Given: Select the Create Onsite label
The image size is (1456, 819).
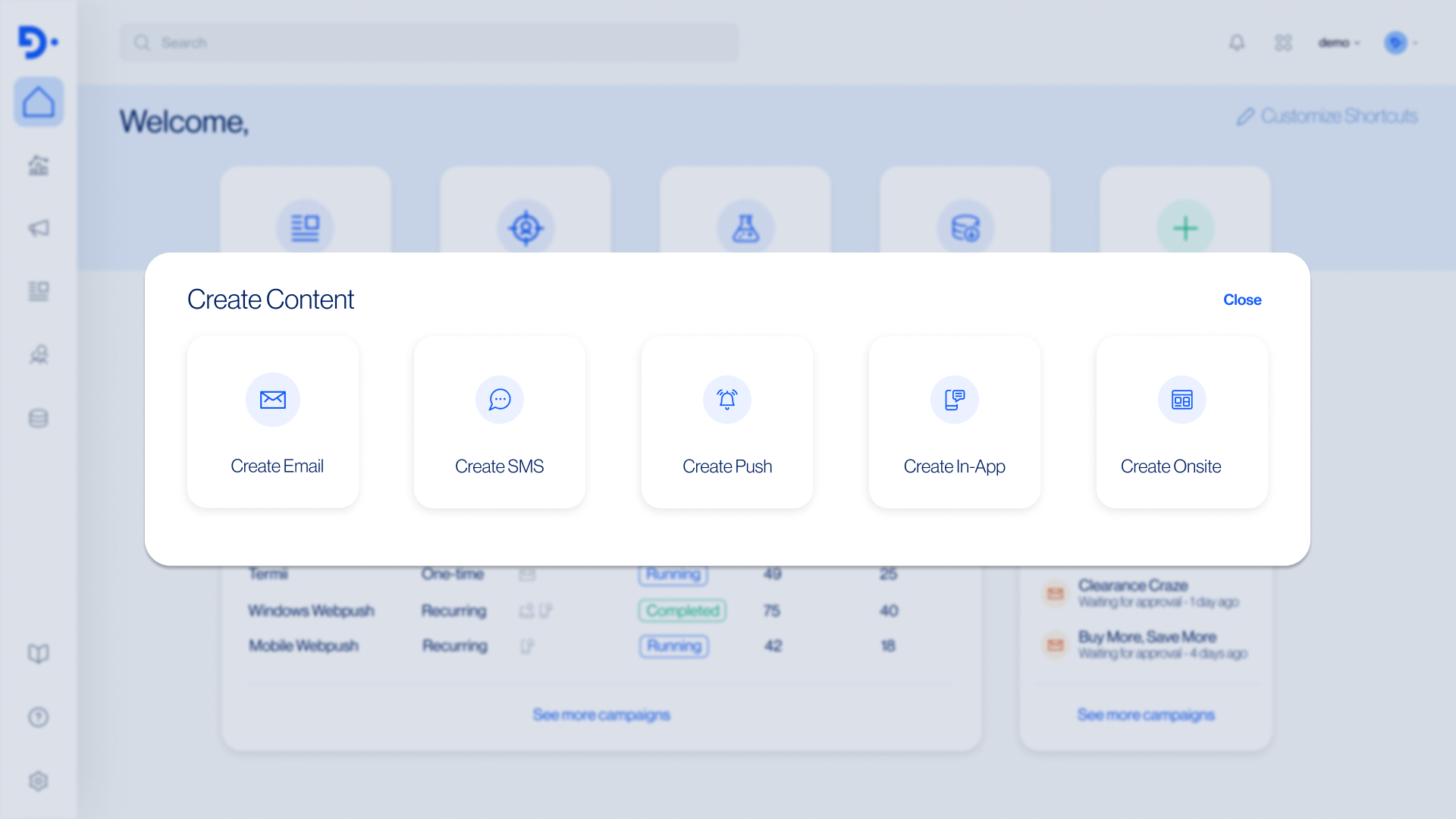Looking at the screenshot, I should coord(1170,466).
